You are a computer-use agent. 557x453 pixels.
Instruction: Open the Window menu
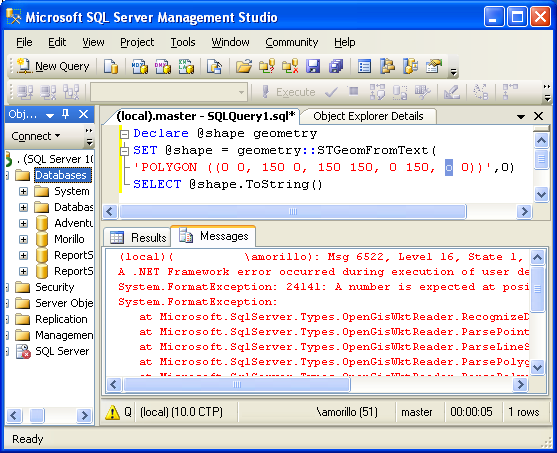(231, 42)
